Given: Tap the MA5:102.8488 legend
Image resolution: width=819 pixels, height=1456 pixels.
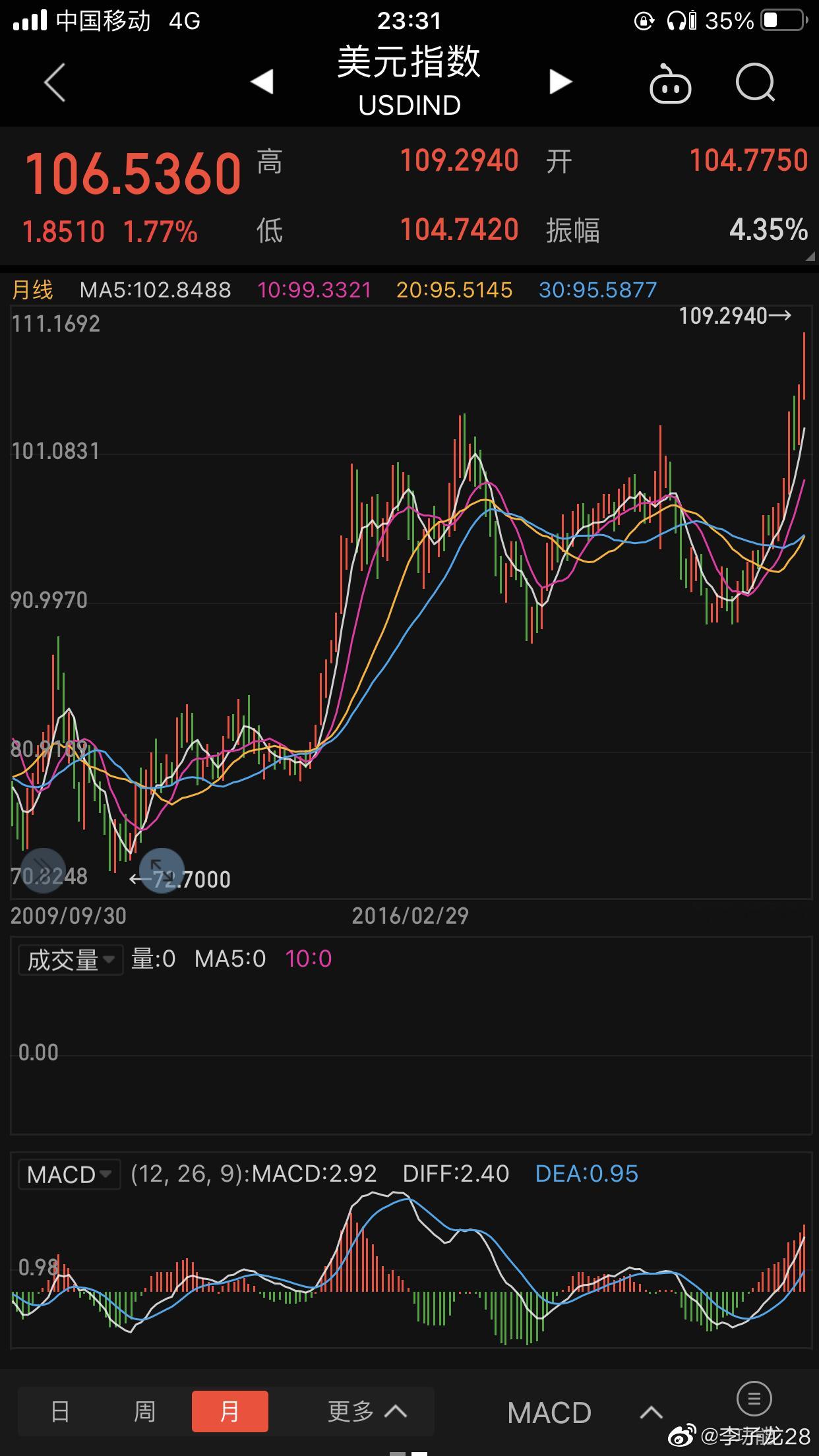Looking at the screenshot, I should pos(155,290).
